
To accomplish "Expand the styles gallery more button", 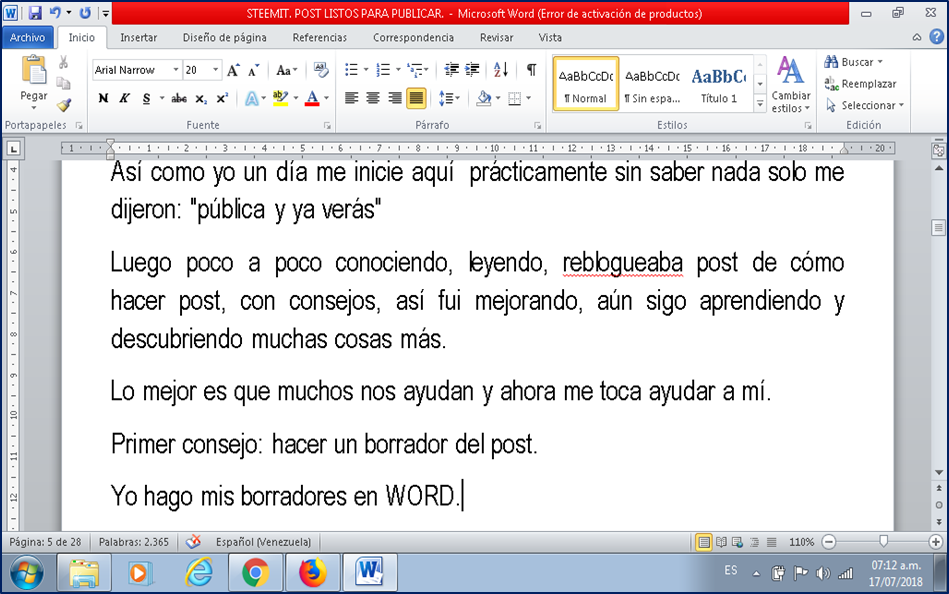I will [760, 104].
